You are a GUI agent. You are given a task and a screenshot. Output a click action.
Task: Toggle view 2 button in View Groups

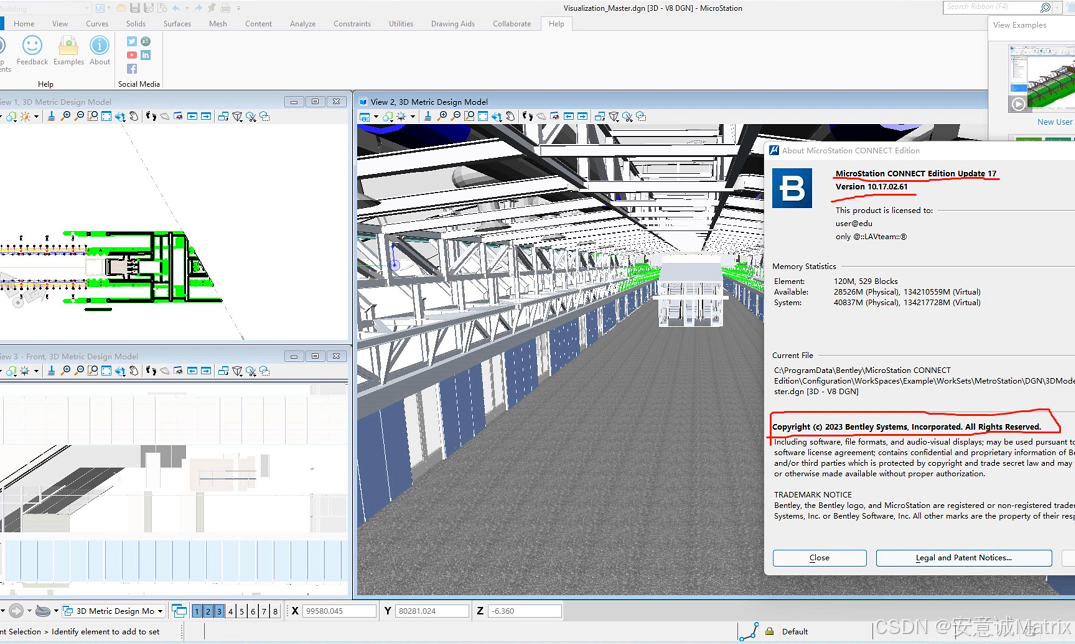click(208, 611)
